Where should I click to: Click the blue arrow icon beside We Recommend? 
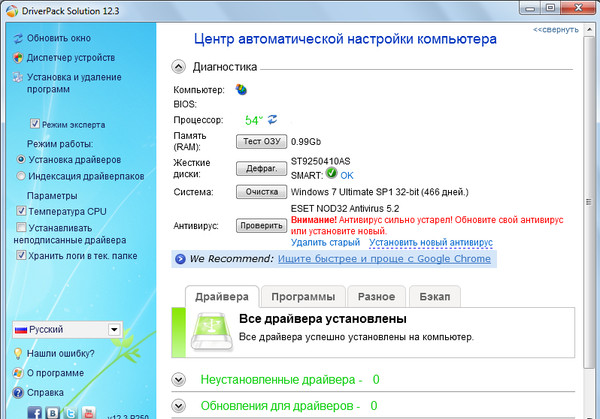pyautogui.click(x=180, y=259)
